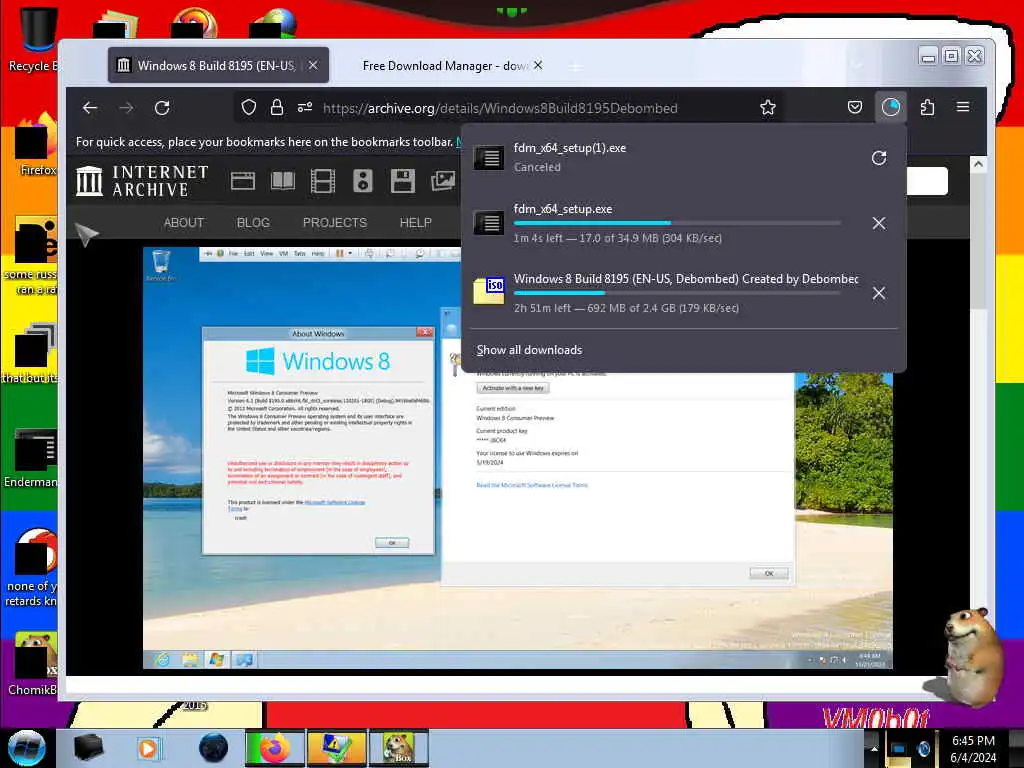Open the Archive software floppy icon
Viewport: 1024px width, 768px height.
point(402,181)
